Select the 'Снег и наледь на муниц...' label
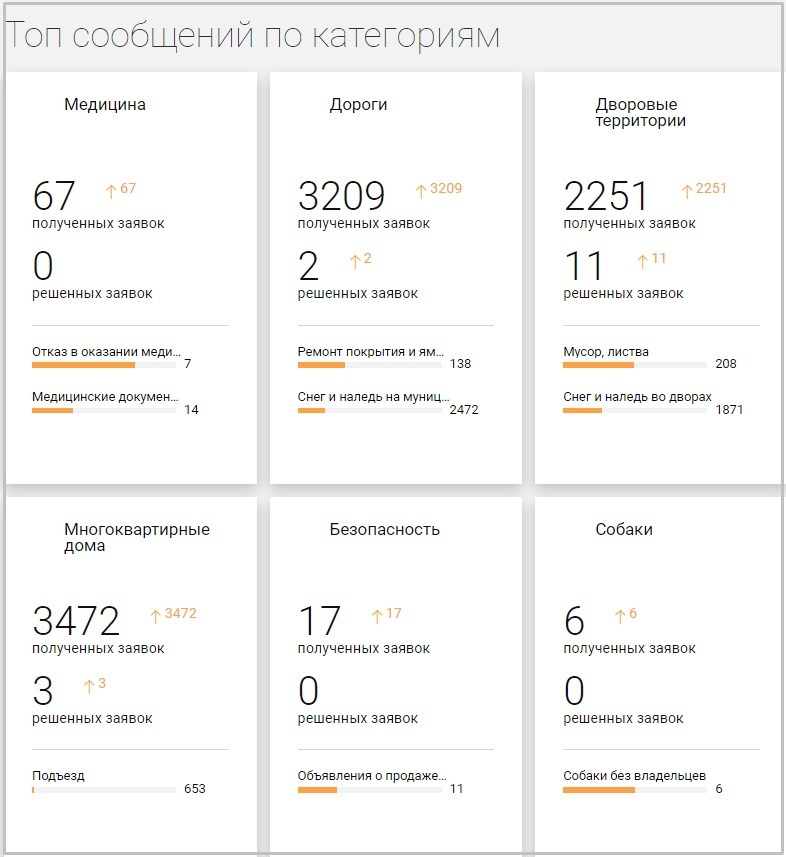Viewport: 786px width, 857px height. click(x=373, y=397)
